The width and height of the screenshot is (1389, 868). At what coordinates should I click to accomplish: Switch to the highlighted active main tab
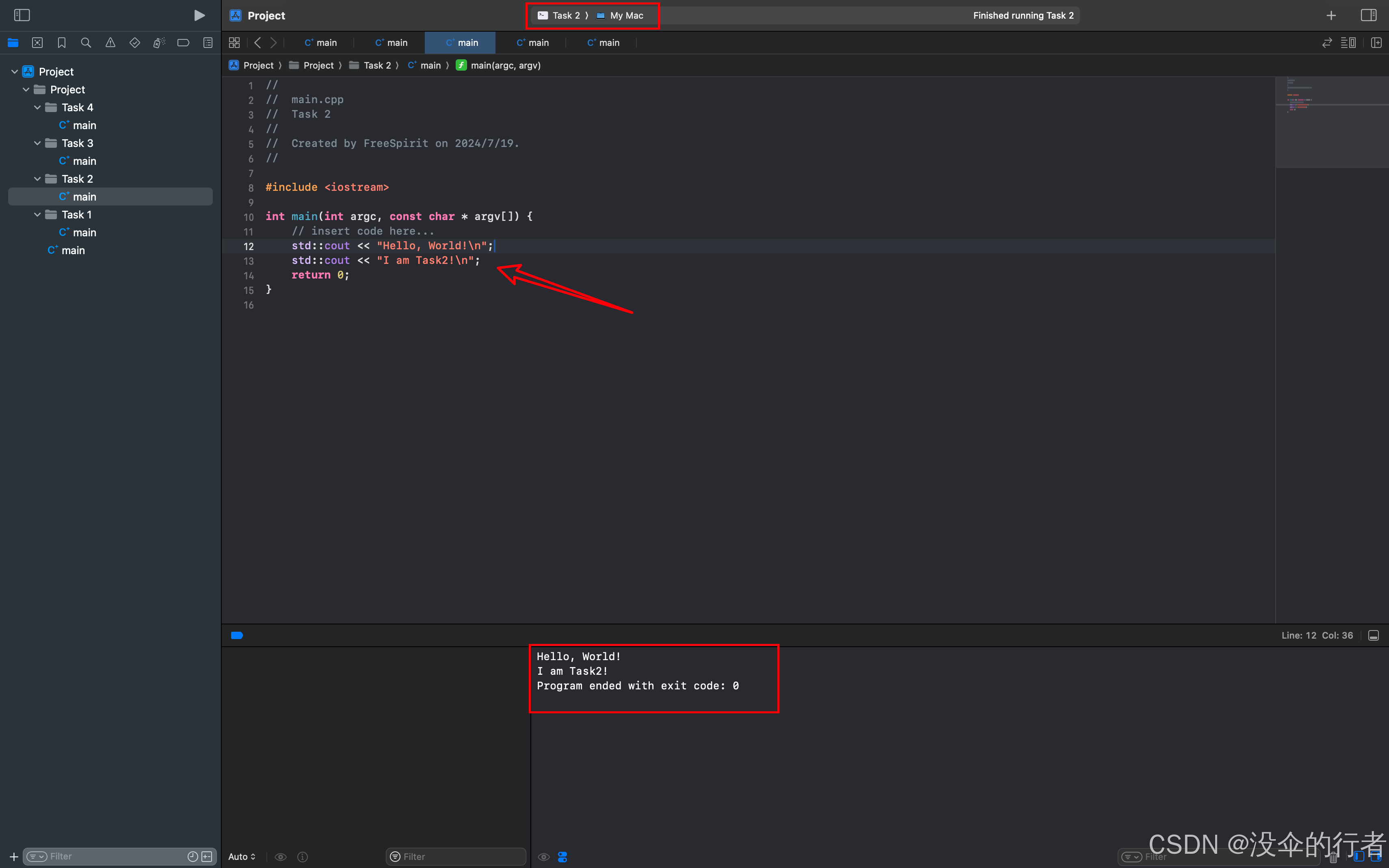(x=461, y=43)
